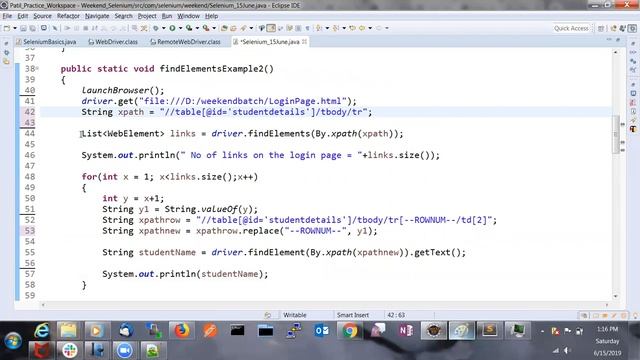Open the Refactor menu
Image resolution: width=640 pixels, height=360 pixels.
tap(68, 16)
